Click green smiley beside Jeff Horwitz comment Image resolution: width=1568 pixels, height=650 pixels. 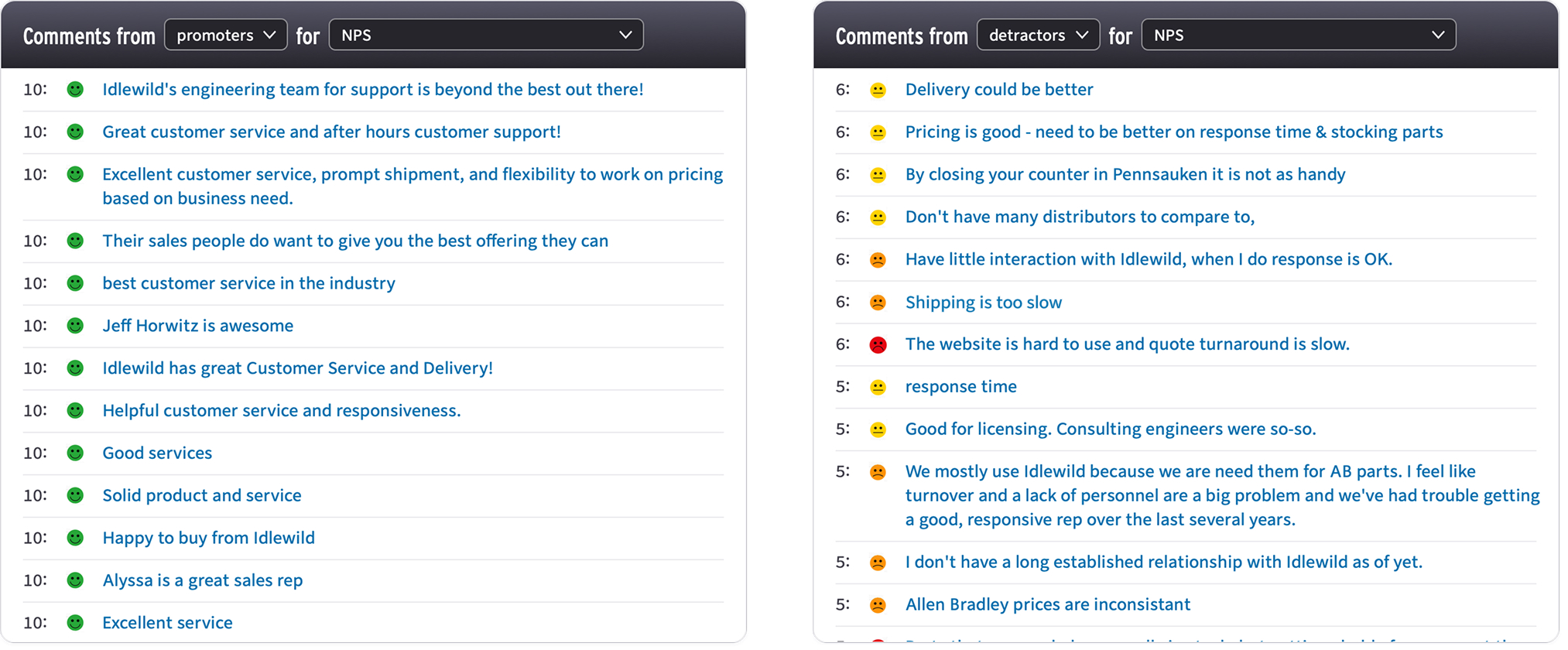pos(75,326)
